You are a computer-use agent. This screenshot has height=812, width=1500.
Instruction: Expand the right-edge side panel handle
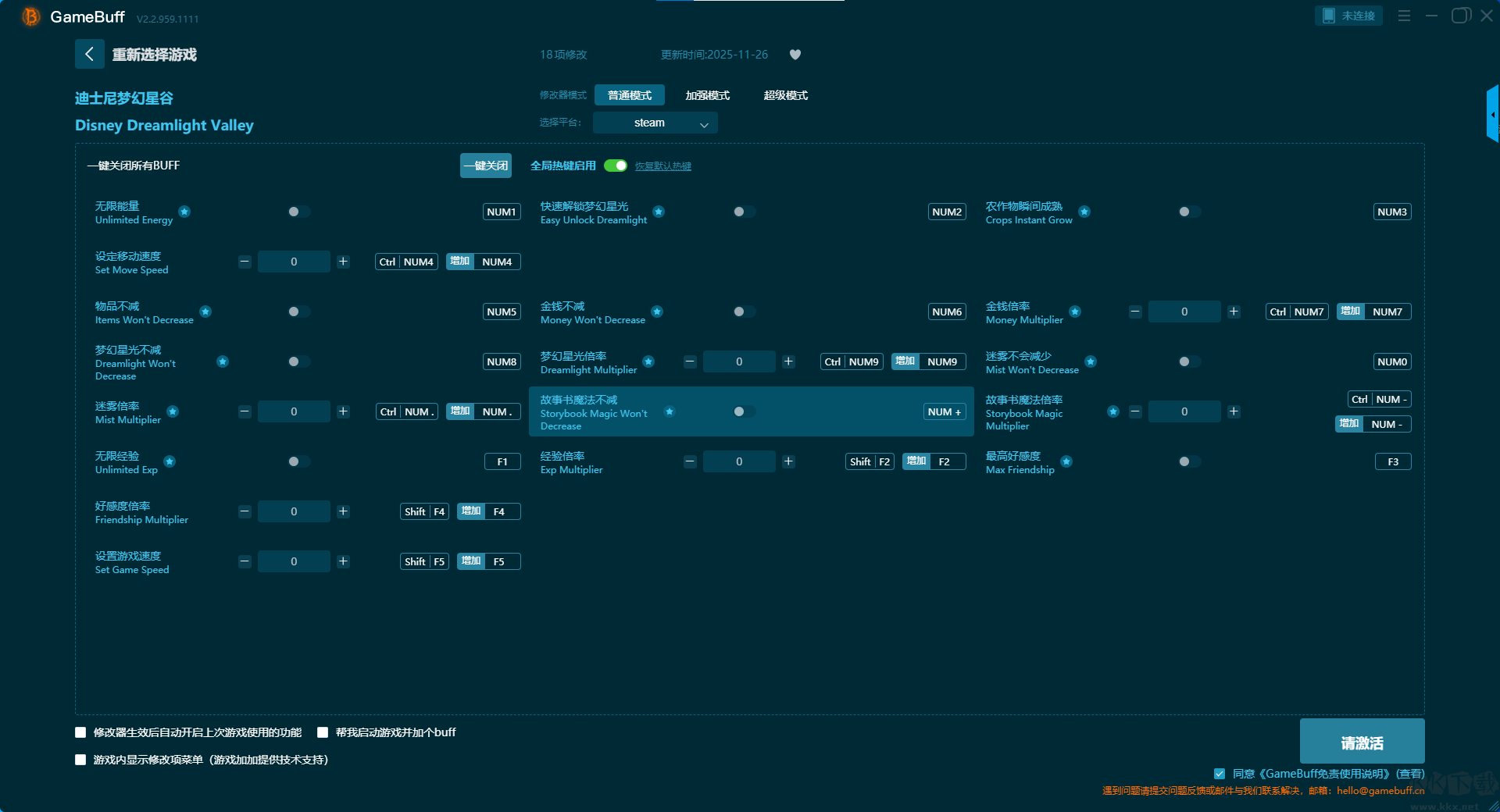point(1493,114)
